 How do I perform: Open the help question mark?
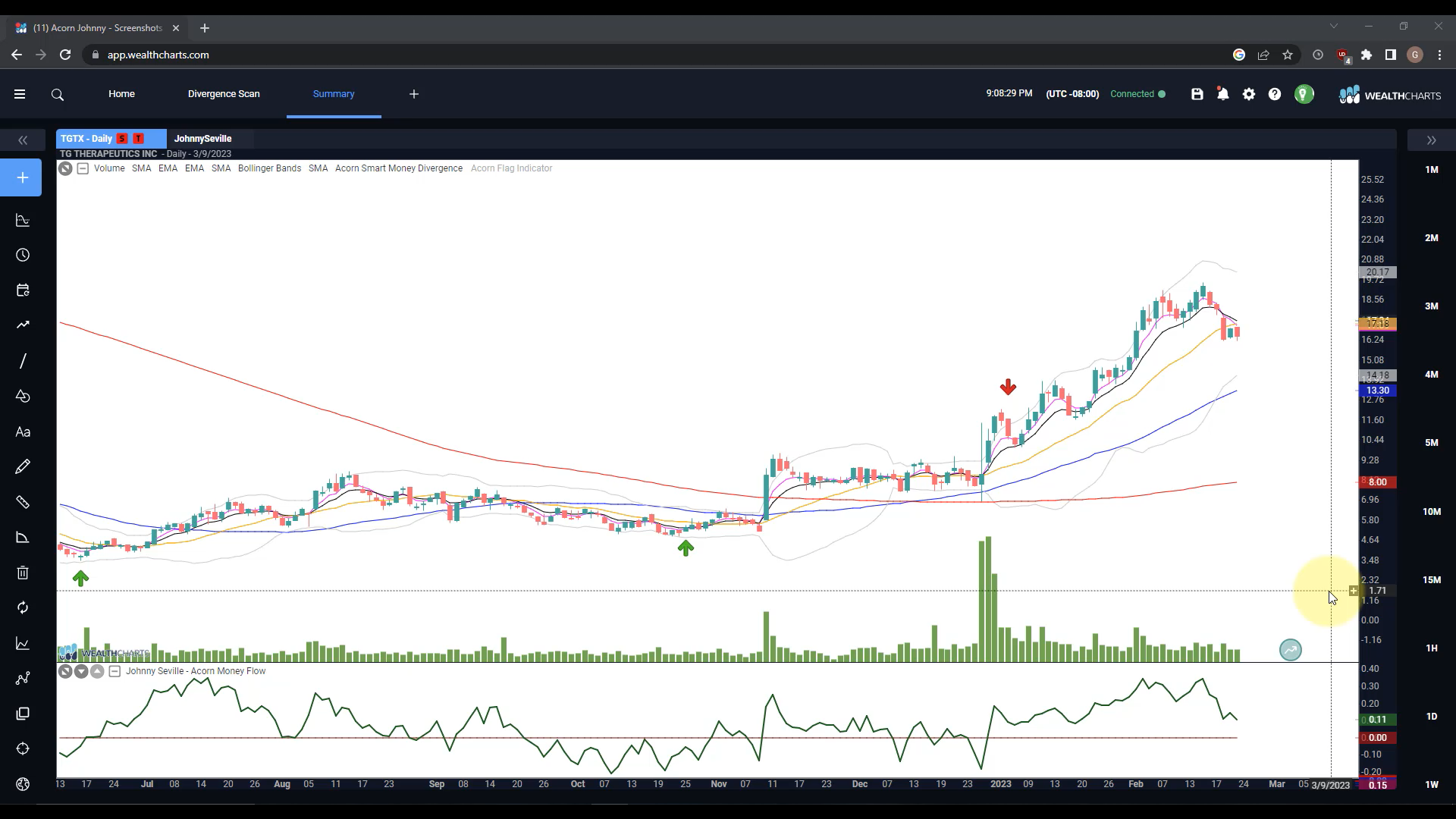[1275, 94]
